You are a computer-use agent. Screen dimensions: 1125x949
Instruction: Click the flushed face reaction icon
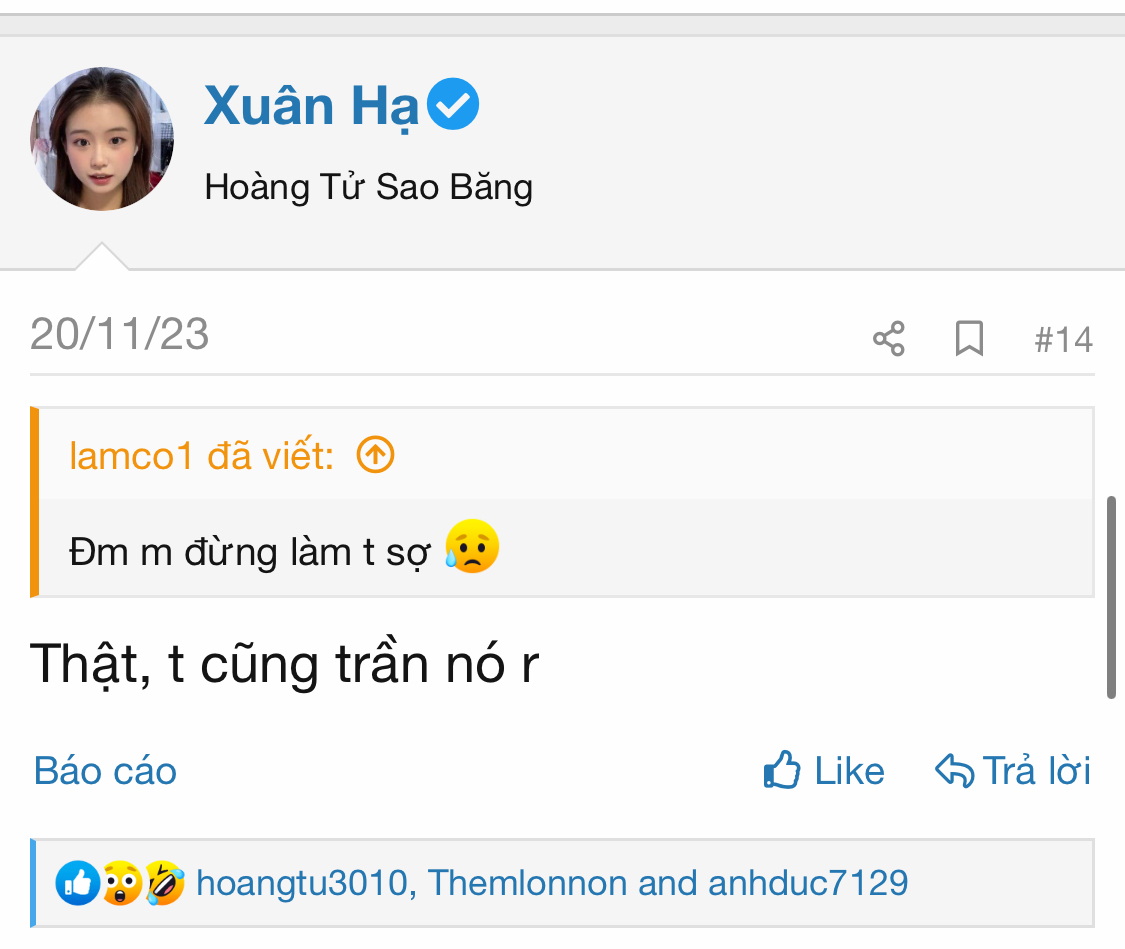click(x=121, y=883)
